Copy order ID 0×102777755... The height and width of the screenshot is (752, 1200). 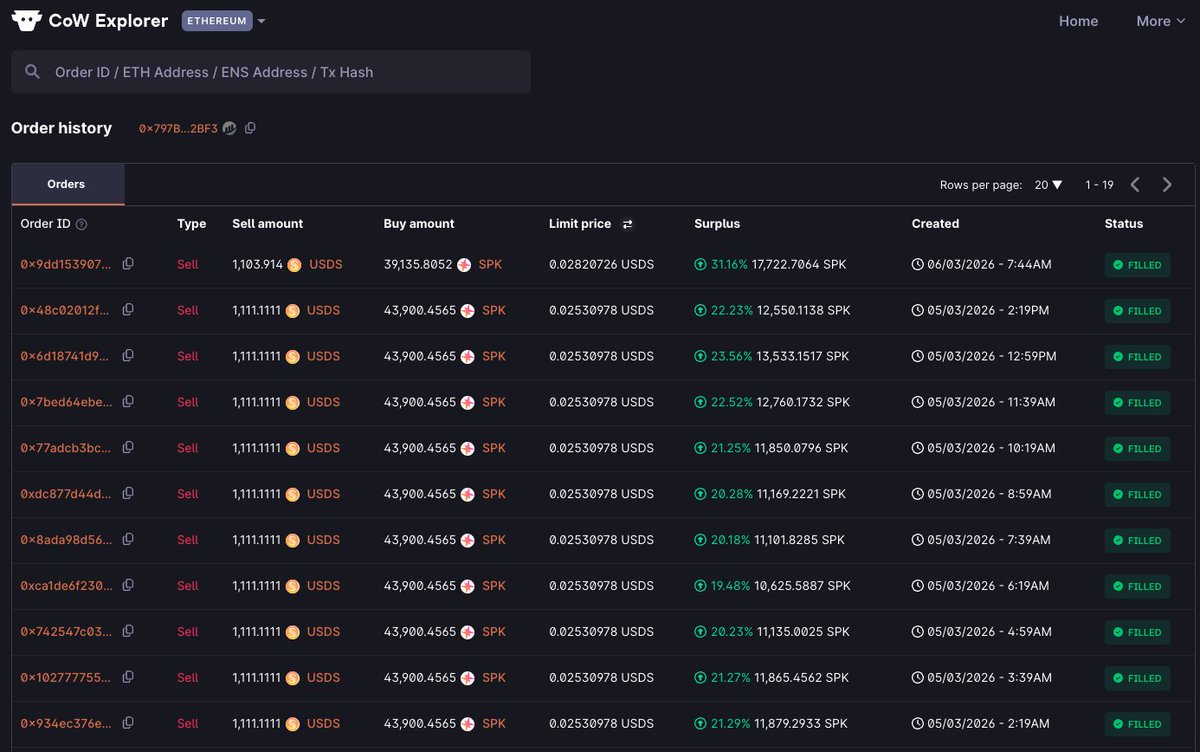[x=128, y=677]
